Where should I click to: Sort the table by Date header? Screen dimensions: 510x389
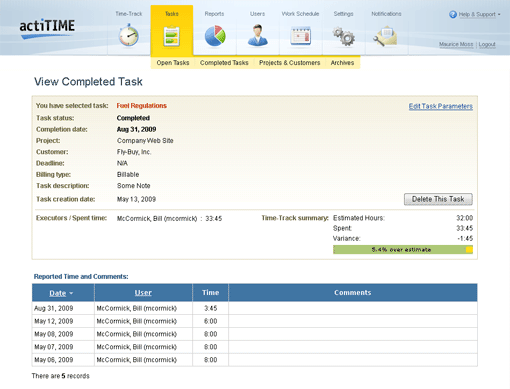(x=58, y=293)
